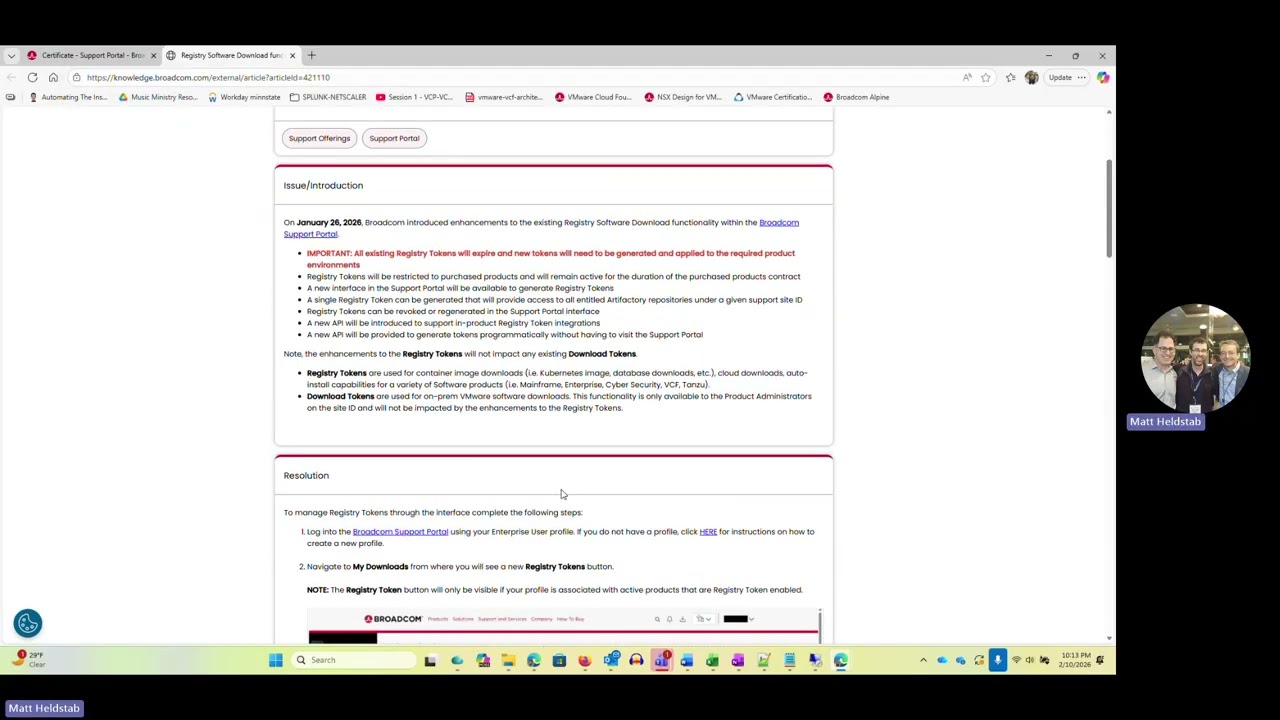Viewport: 1280px width, 720px height.
Task: Open NSX Design for VM... bookmark
Action: (683, 97)
